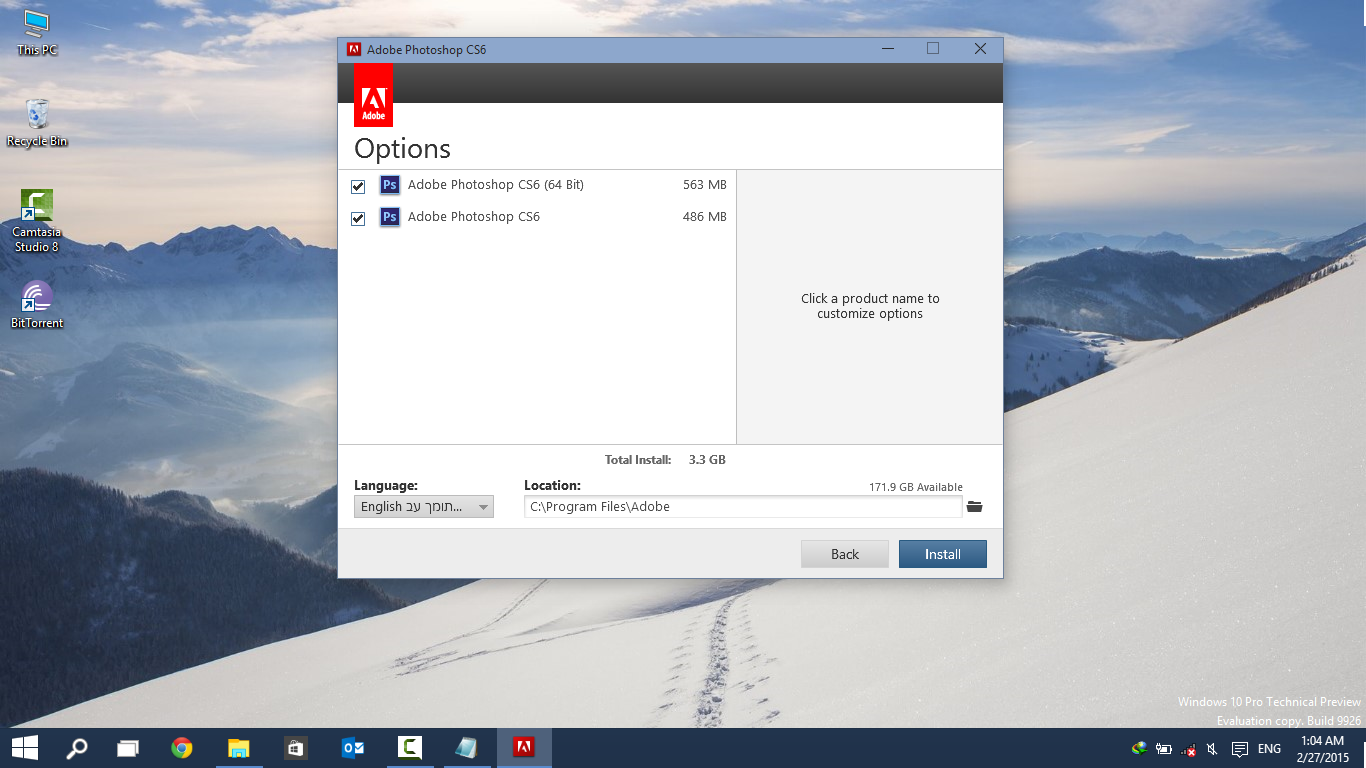Click the battery tray icon
The height and width of the screenshot is (768, 1366).
click(x=1164, y=748)
